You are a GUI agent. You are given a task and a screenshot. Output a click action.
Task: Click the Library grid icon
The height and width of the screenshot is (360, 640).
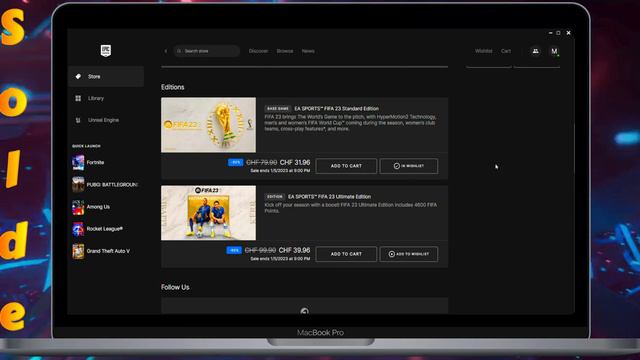click(x=78, y=98)
